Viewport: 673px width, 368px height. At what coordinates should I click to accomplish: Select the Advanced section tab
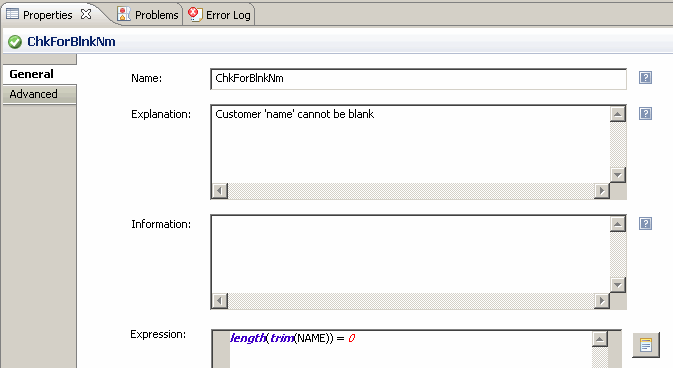coord(39,94)
